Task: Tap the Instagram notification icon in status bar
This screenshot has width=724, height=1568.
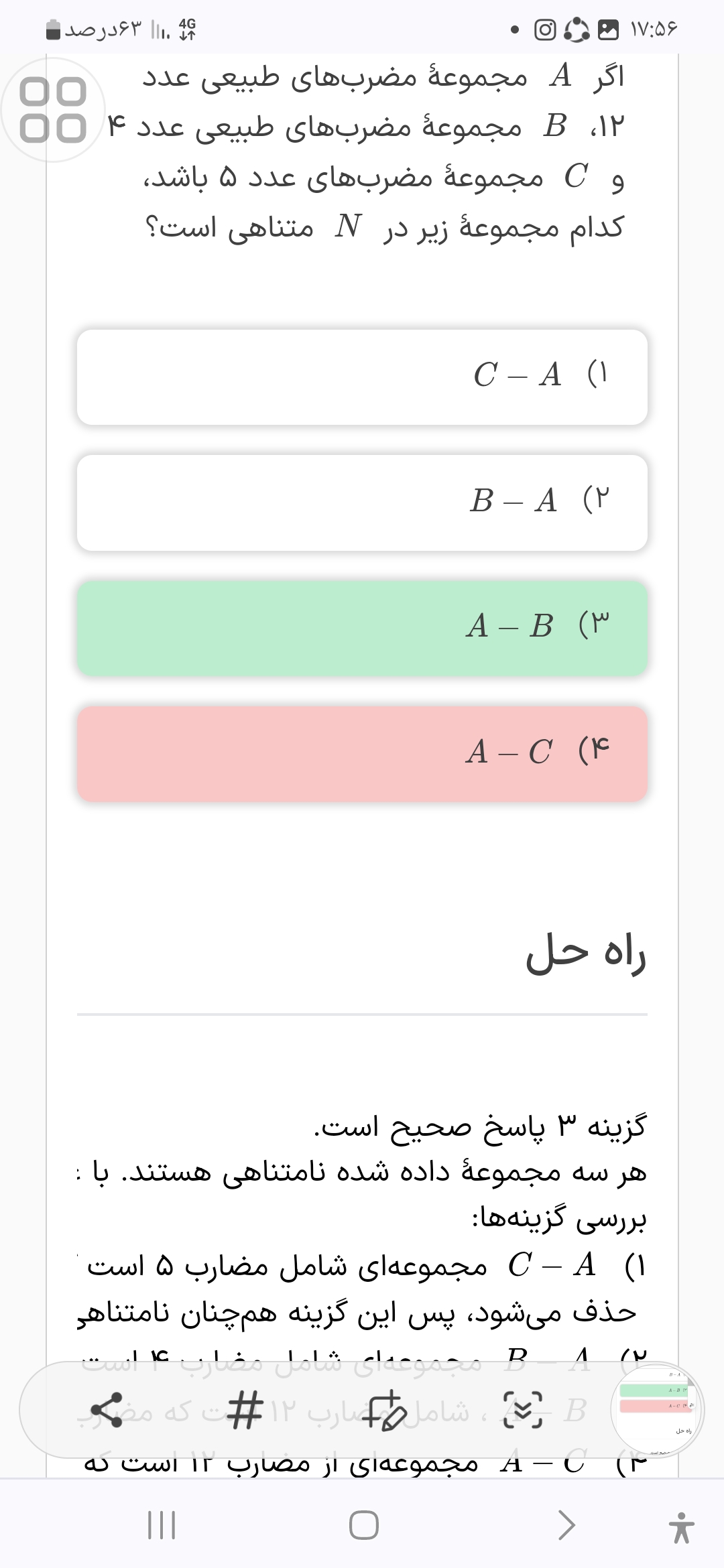Action: (x=545, y=30)
